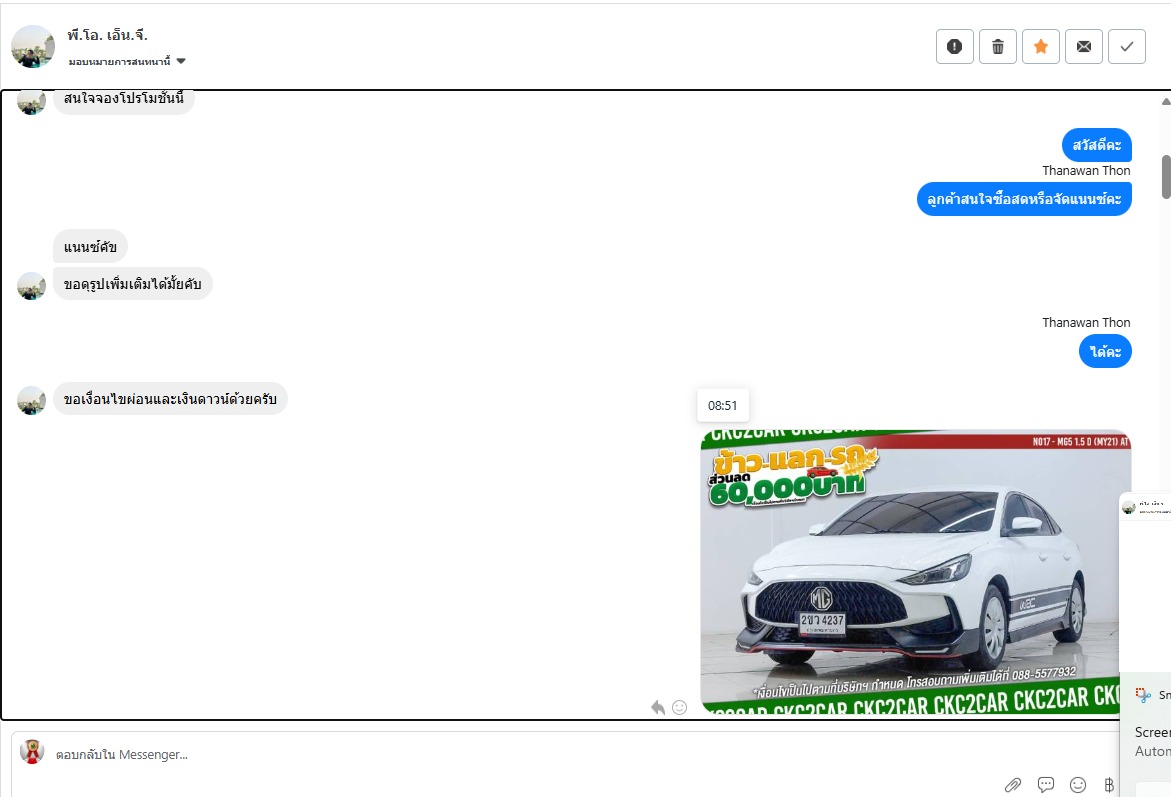Viewport: 1171px width, 797px height.
Task: Click the scrollbar up arrow
Action: click(x=1166, y=102)
